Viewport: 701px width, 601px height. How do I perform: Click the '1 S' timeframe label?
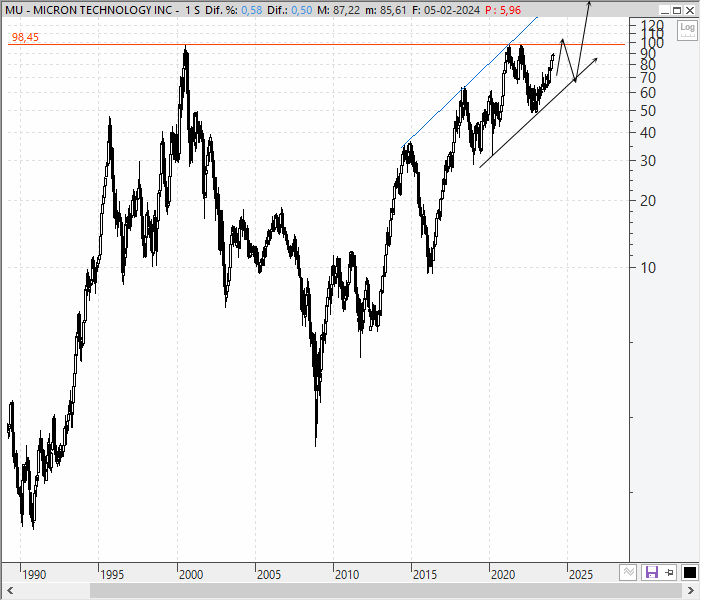192,10
